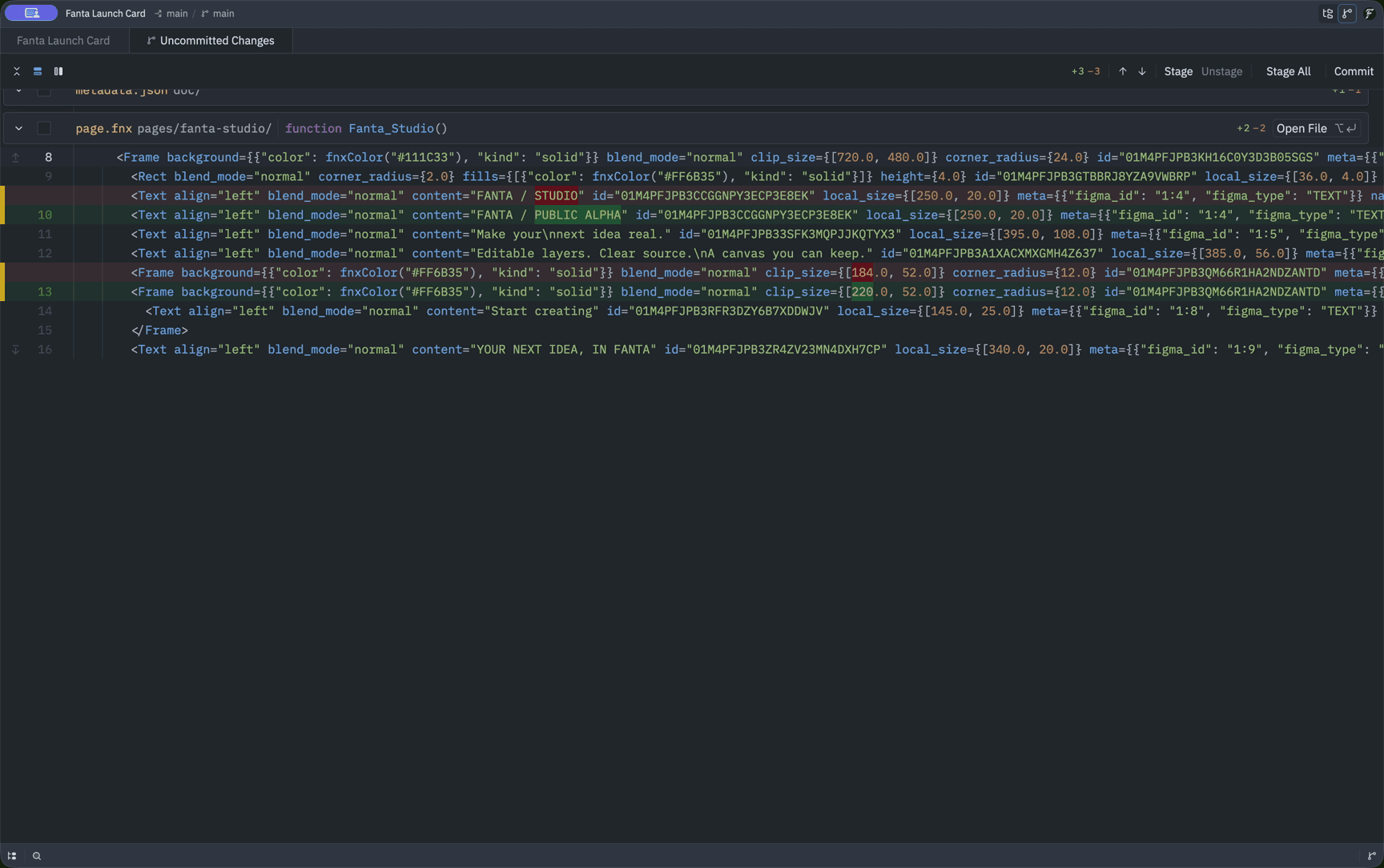Check the page.fnx staging checkbox
Image resolution: width=1384 pixels, height=868 pixels.
[x=44, y=129]
